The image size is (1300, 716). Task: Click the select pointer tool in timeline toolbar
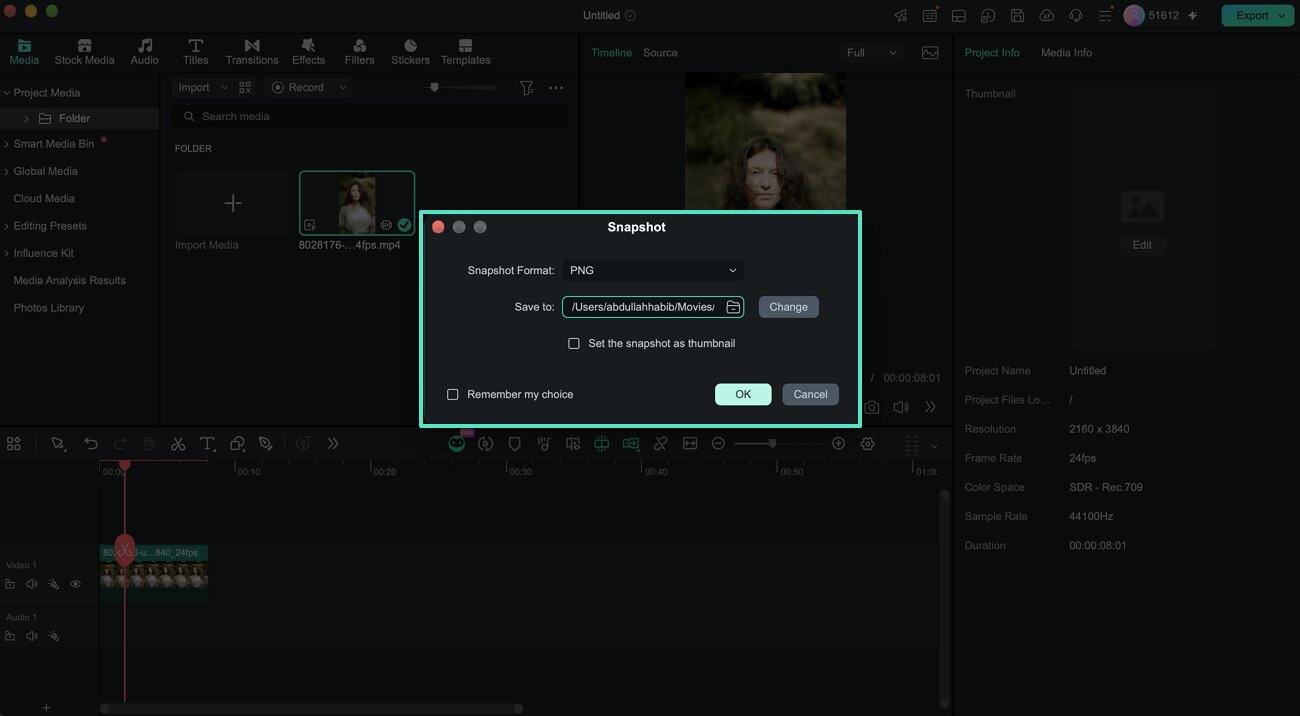point(59,444)
